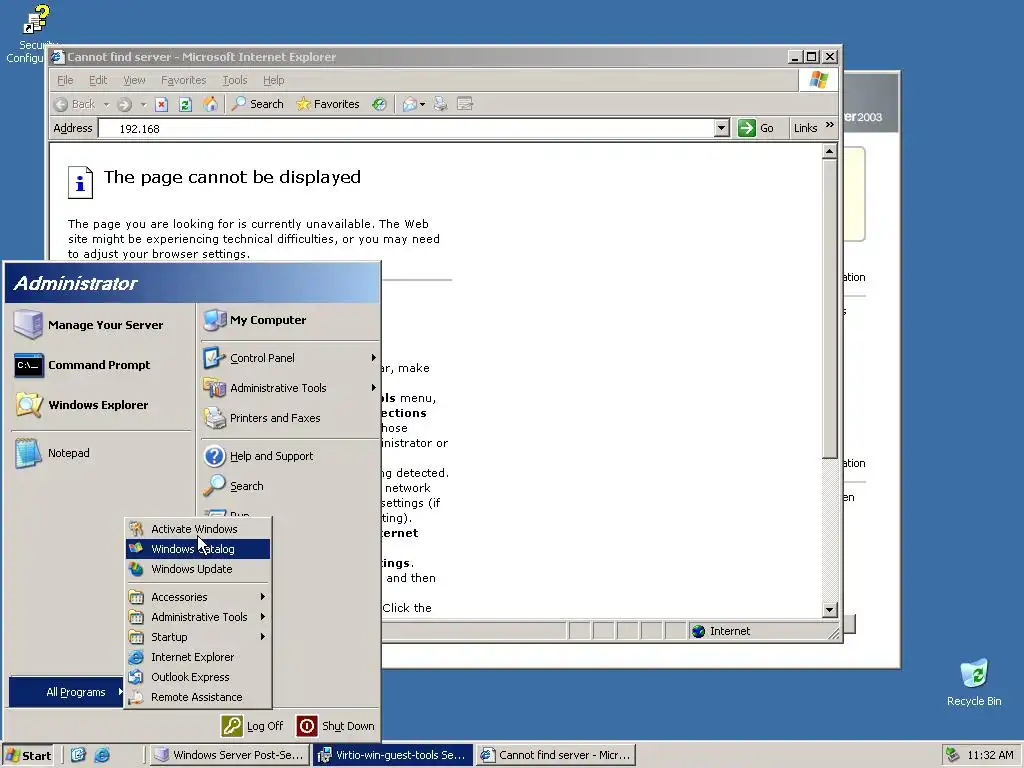Click the IE vertical scrollbar thumb
1024x768 pixels.
click(x=829, y=309)
